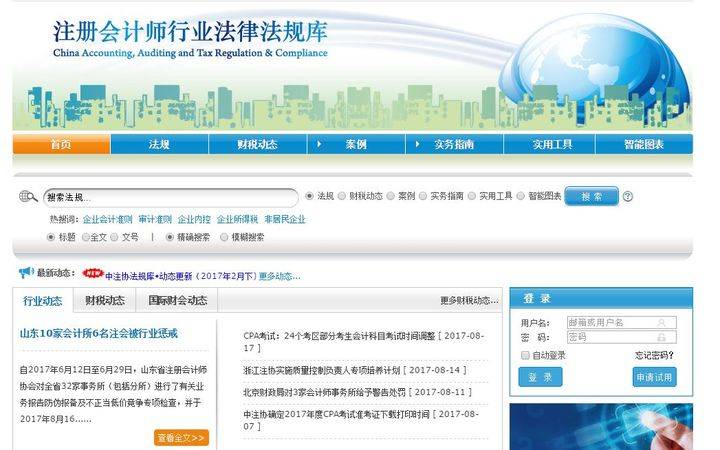Click the help question mark icon
This screenshot has height=450, width=720.
point(628,197)
